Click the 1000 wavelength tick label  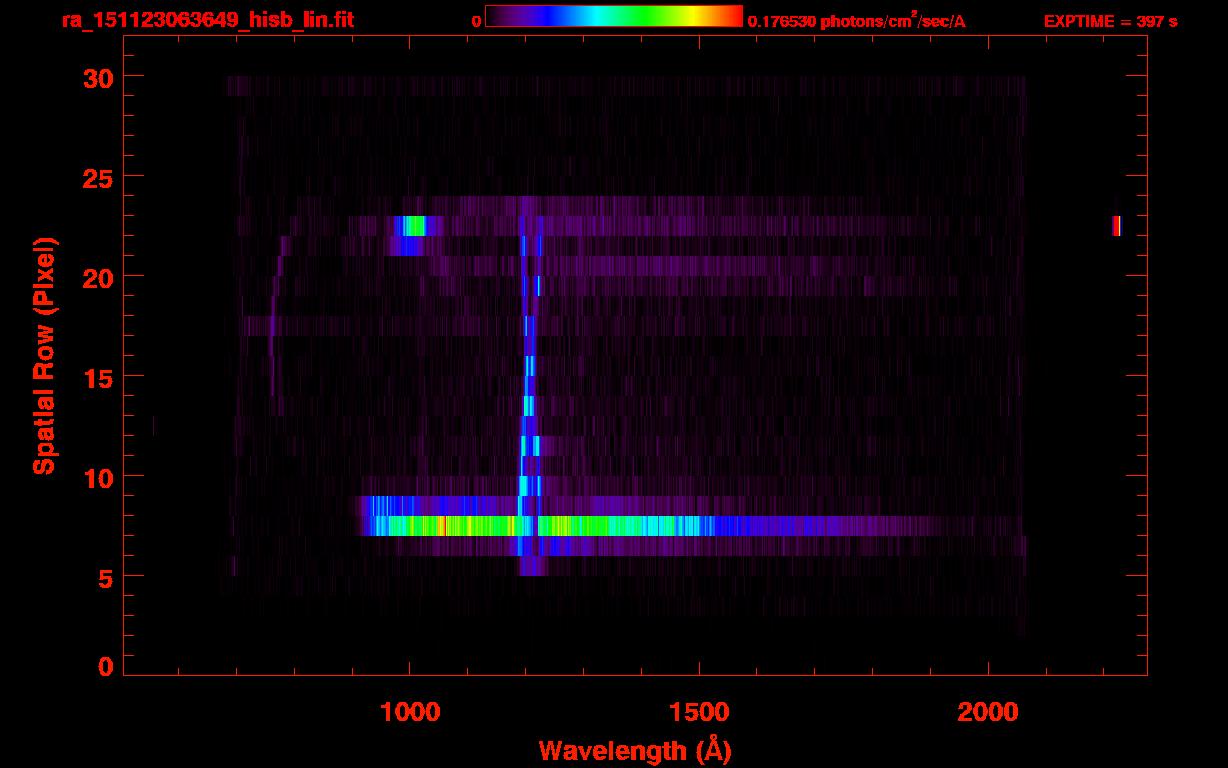(409, 712)
